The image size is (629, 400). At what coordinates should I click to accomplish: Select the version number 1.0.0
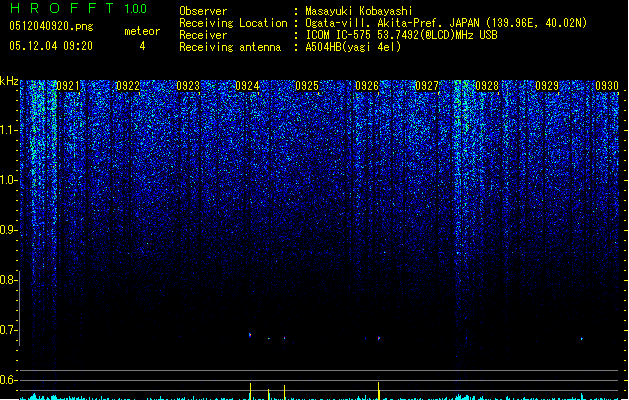[x=136, y=9]
